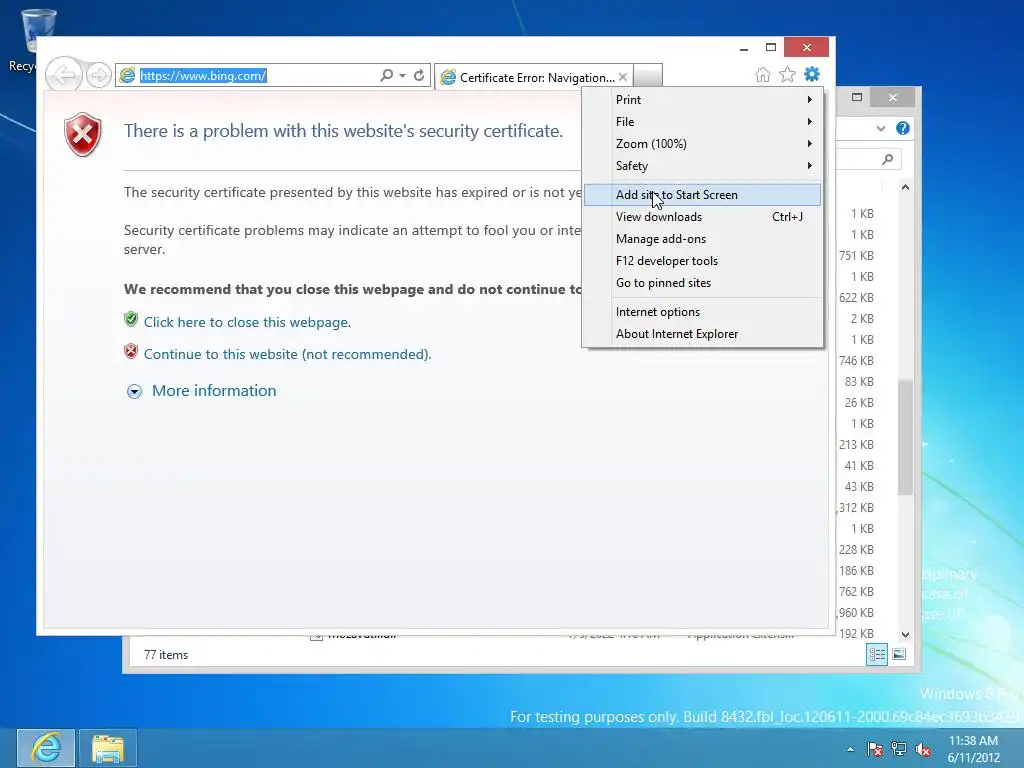Screen dimensions: 1024x768
Task: Expand the Print submenu
Action: click(x=703, y=100)
